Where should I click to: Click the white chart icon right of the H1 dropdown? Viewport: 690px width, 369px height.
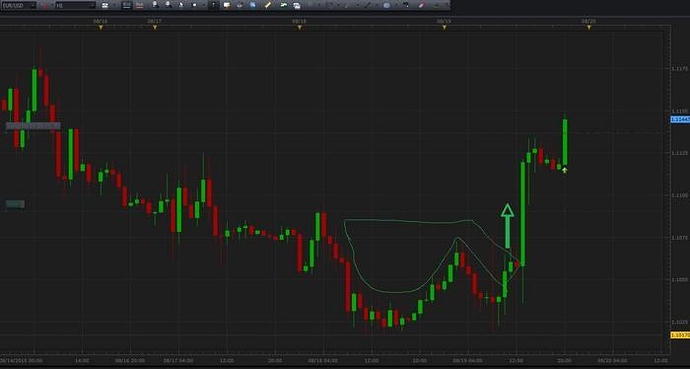[x=105, y=5]
